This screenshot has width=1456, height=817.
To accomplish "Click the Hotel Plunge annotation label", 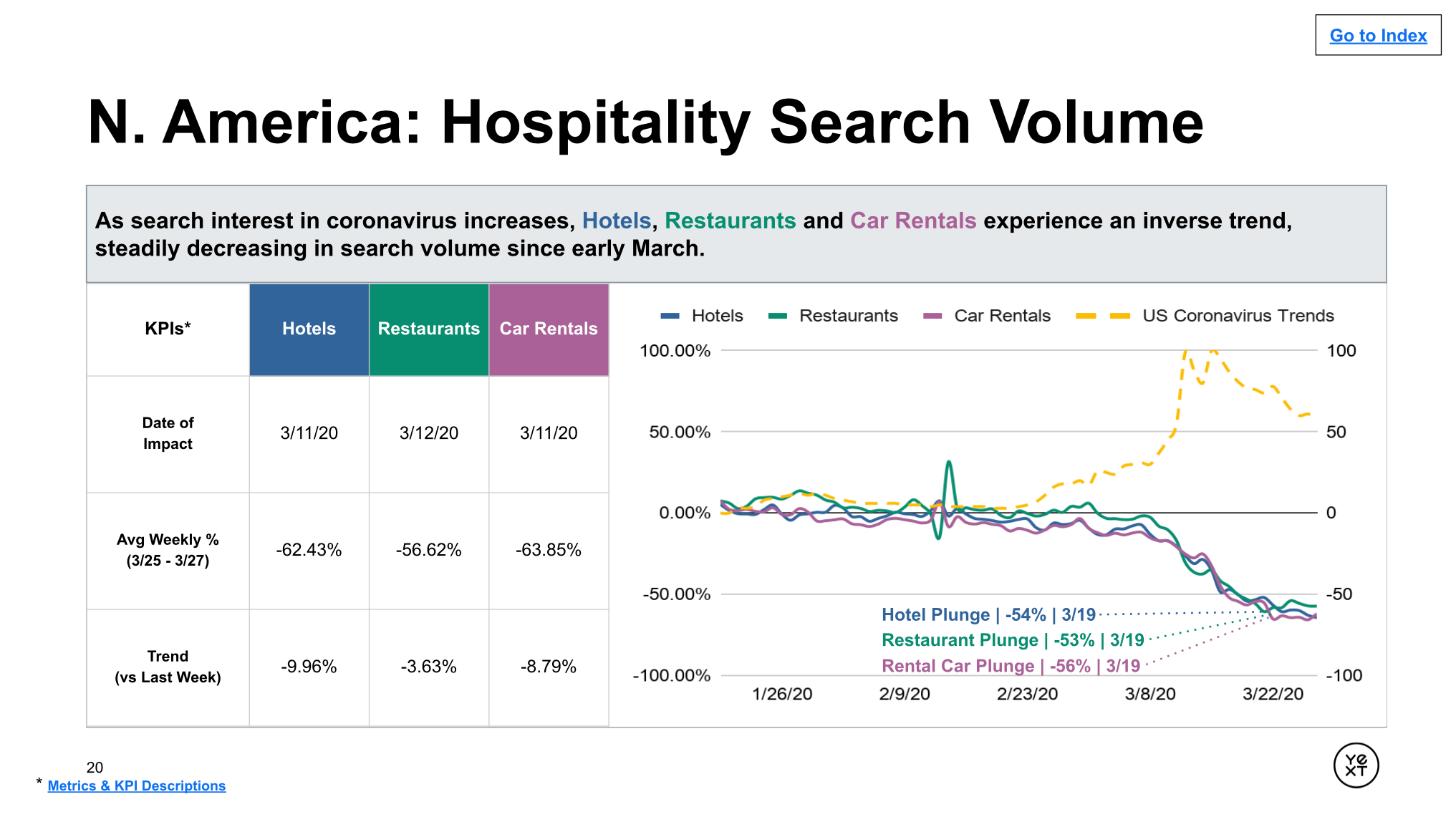I will [x=988, y=614].
